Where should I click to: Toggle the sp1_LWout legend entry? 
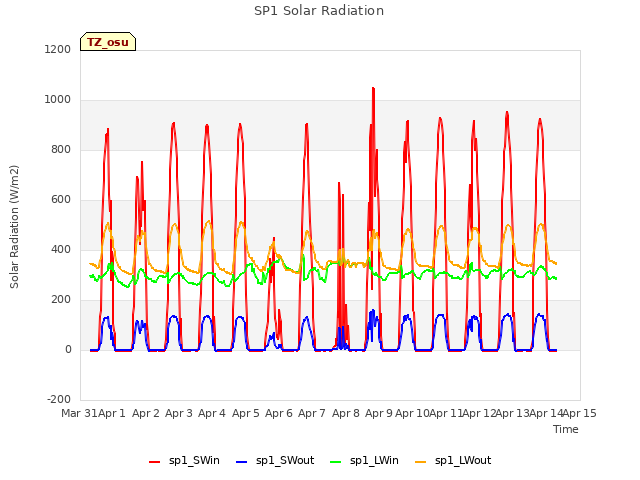(453, 461)
